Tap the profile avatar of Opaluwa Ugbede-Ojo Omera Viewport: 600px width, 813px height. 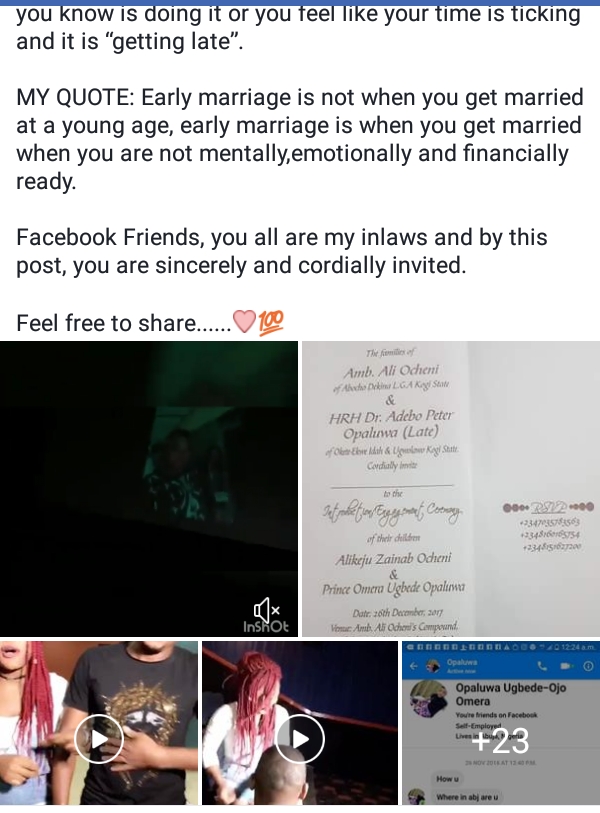coord(429,701)
